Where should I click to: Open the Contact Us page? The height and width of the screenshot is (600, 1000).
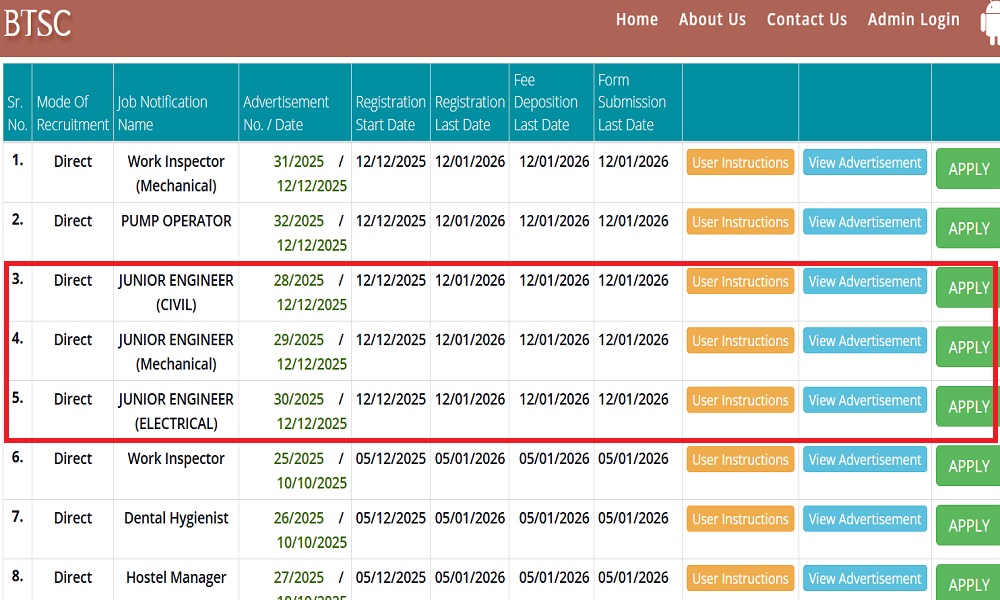(806, 20)
